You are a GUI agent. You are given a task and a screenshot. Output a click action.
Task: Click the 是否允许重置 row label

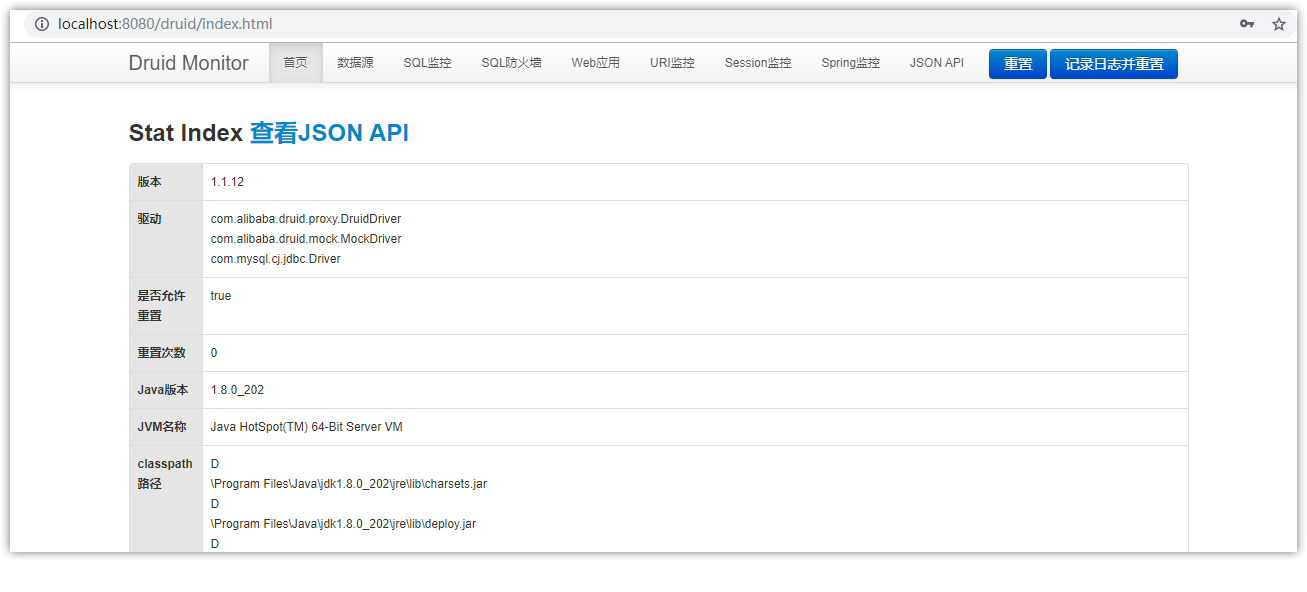[162, 306]
